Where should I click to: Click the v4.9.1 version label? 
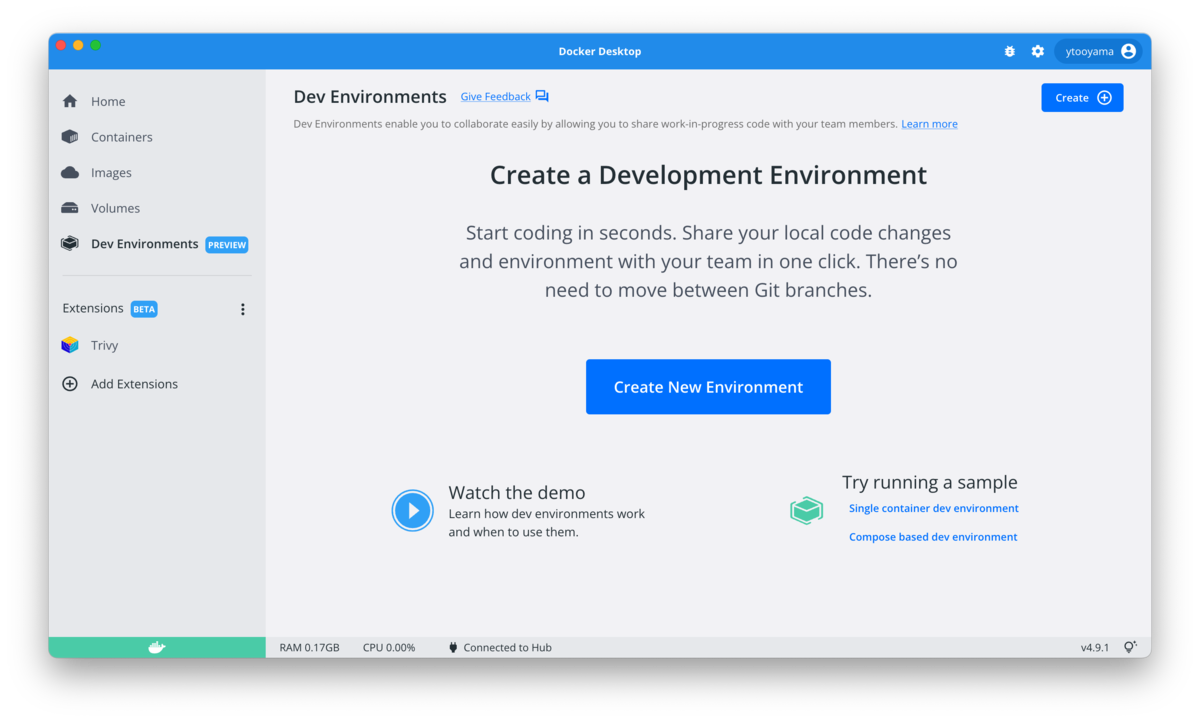[x=1094, y=648]
